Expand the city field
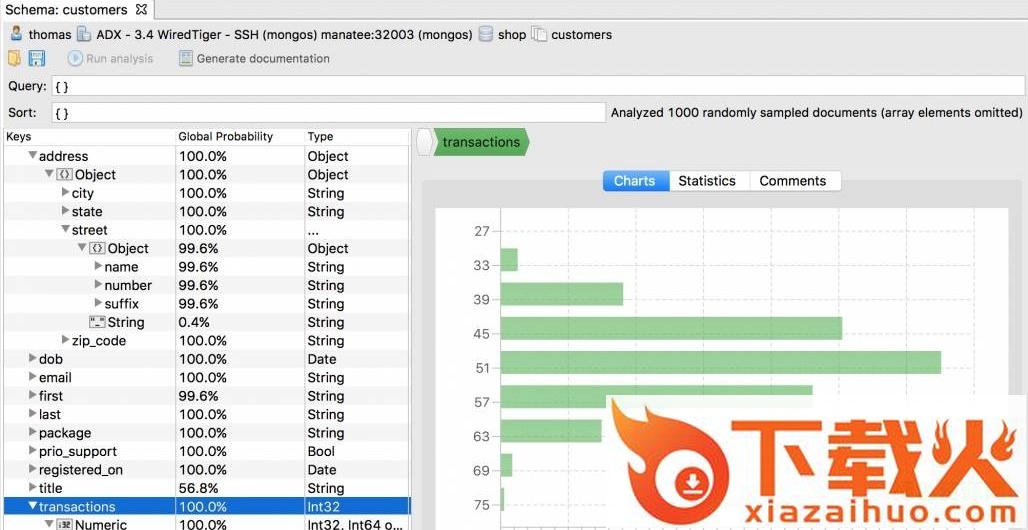Viewport: 1028px width, 530px height. pyautogui.click(x=65, y=193)
